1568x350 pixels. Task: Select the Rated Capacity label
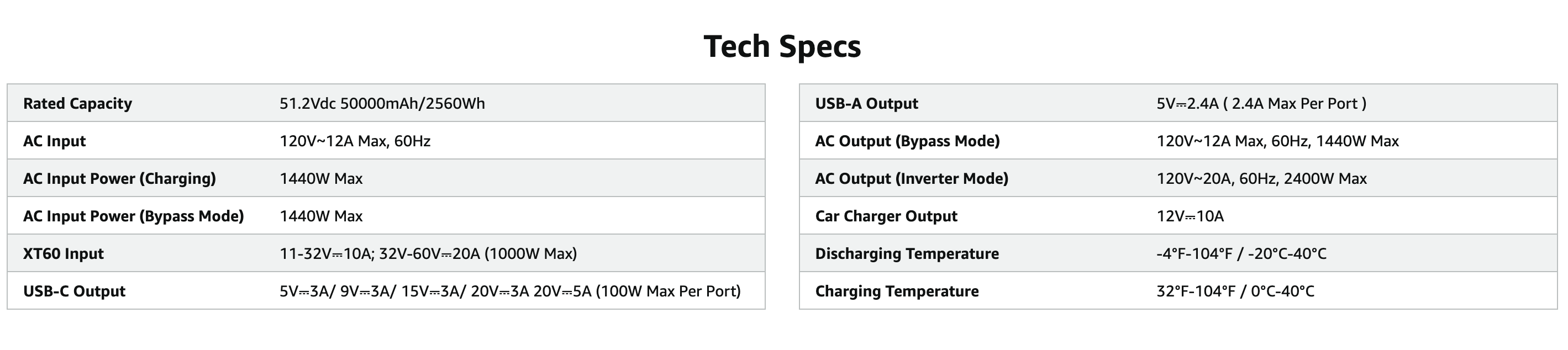[77, 103]
